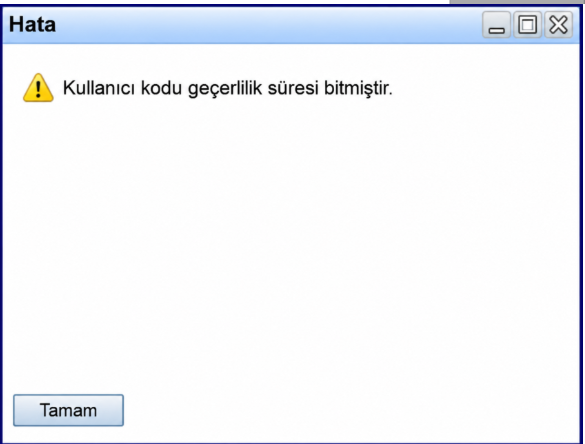Maximize the Hata error window

[527, 25]
